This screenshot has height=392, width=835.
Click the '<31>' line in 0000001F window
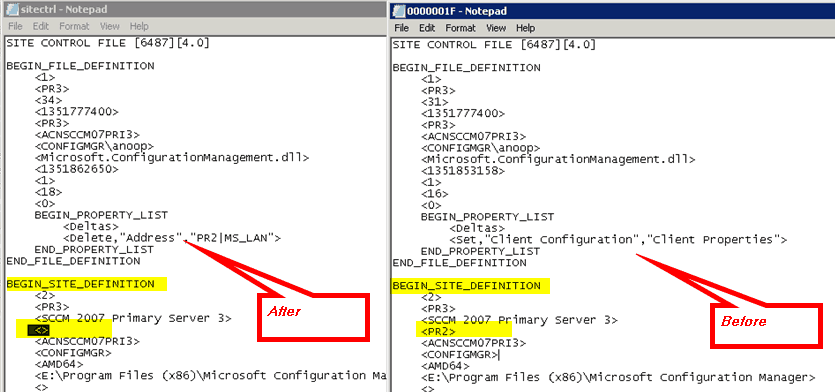click(435, 102)
